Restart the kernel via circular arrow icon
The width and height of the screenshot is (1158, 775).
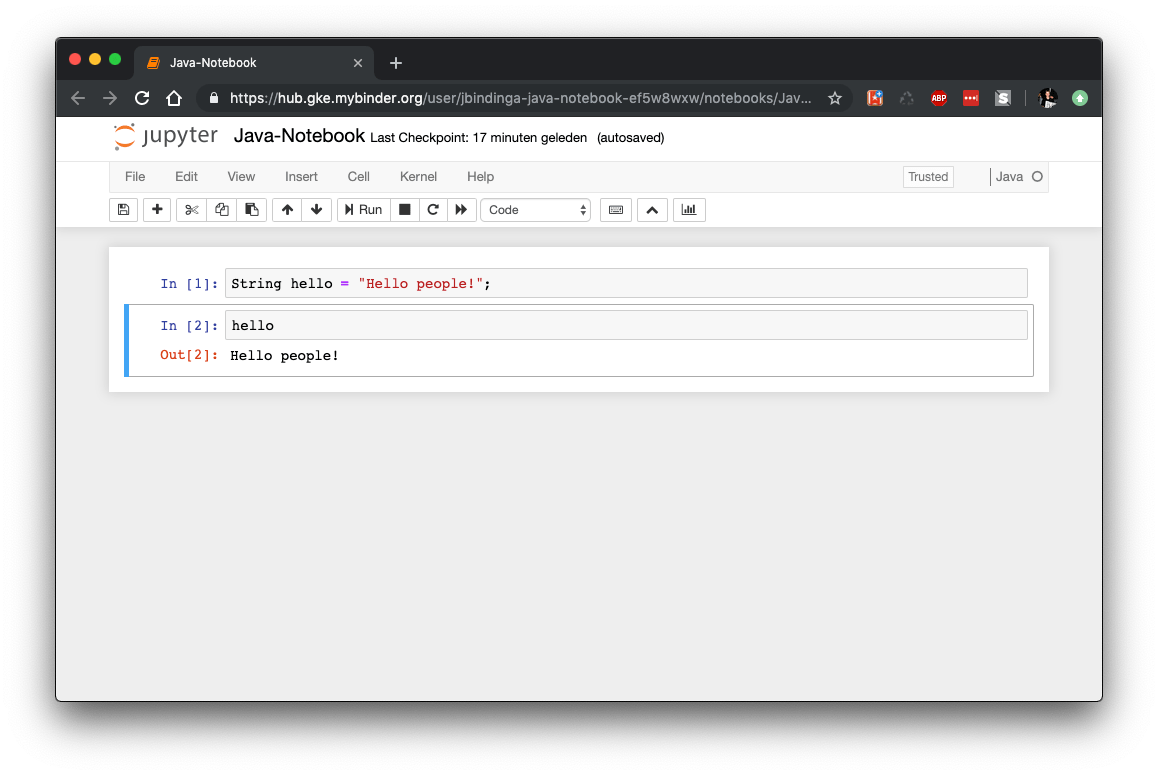click(433, 209)
